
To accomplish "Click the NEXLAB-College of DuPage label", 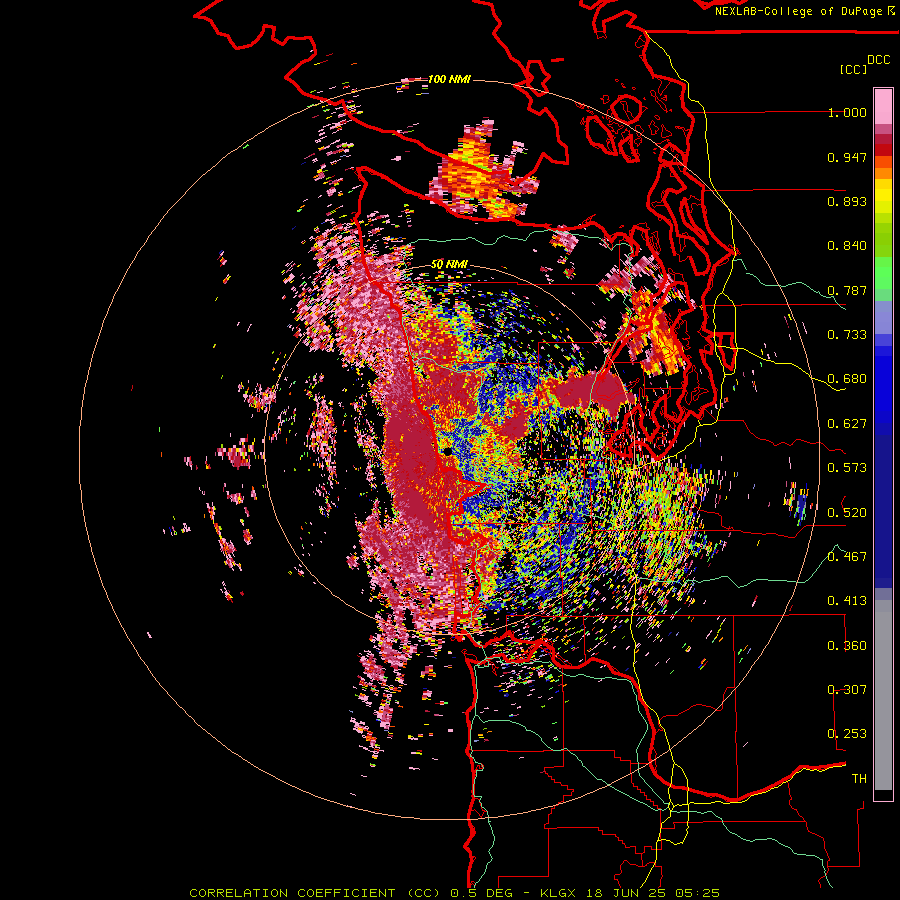I will (x=798, y=11).
